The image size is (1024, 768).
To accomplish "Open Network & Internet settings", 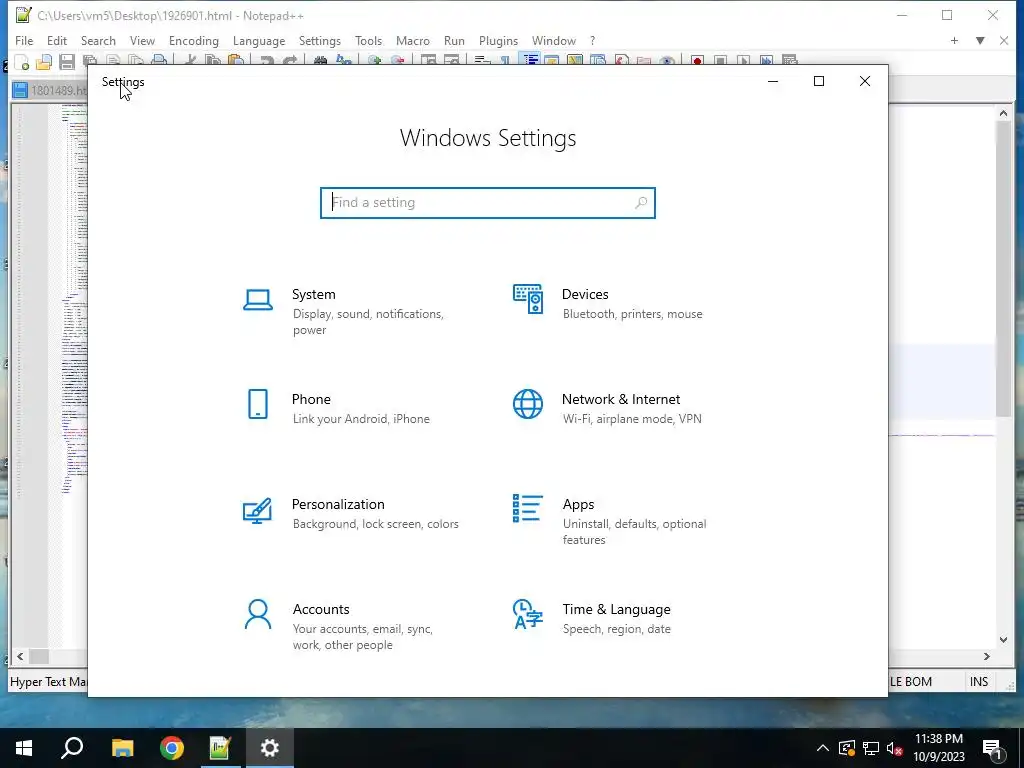I will [x=608, y=408].
